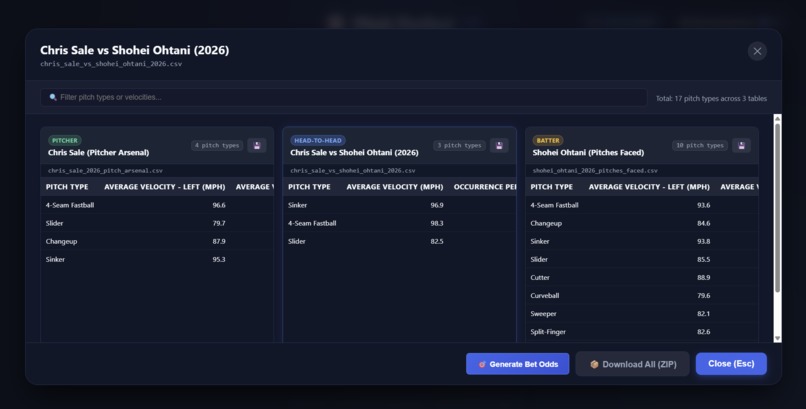
Task: Click the vertical scrollbar thumb
Action: (777, 208)
